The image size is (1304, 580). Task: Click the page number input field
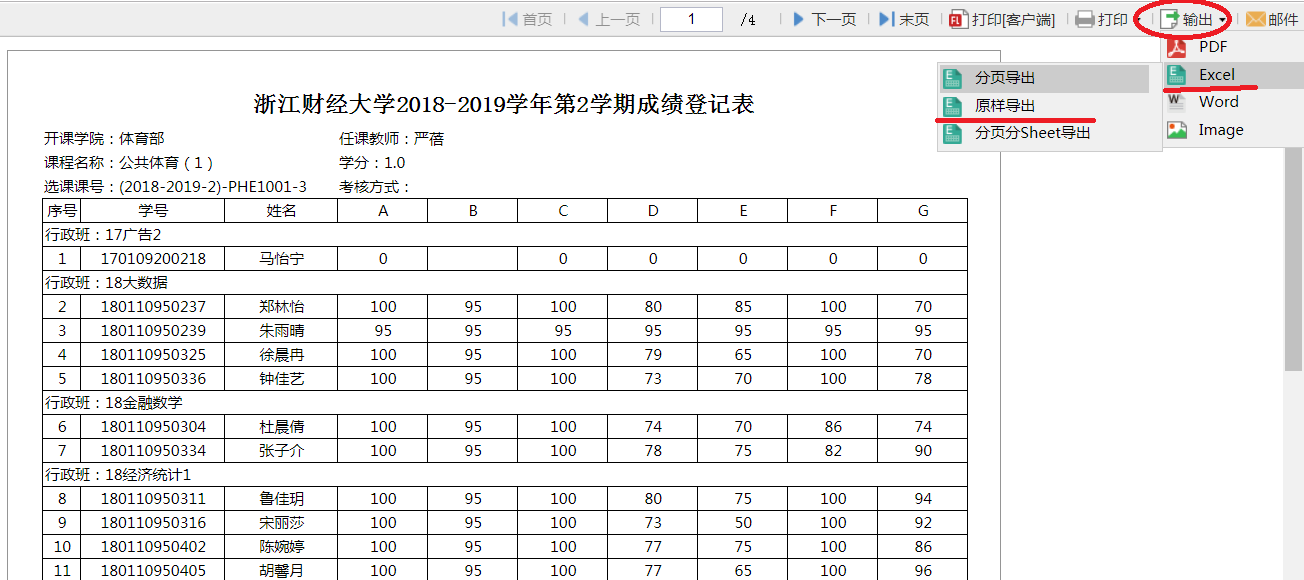pyautogui.click(x=691, y=19)
